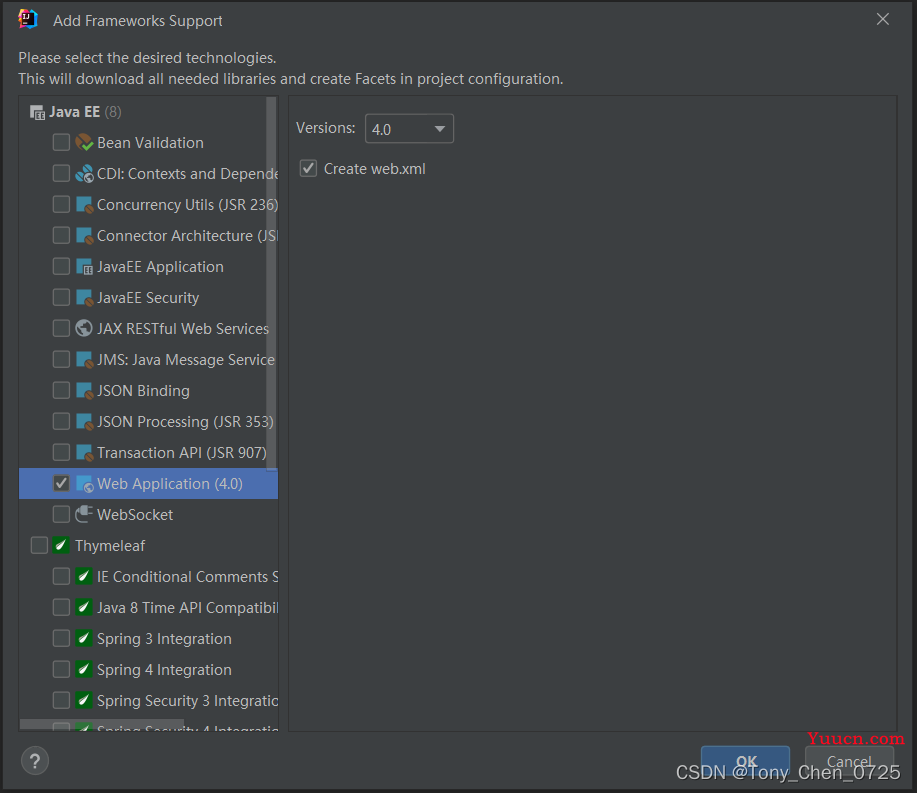Viewport: 917px width, 793px height.
Task: Tick the CDI Contexts and Dependency checkbox
Action: pyautogui.click(x=61, y=173)
